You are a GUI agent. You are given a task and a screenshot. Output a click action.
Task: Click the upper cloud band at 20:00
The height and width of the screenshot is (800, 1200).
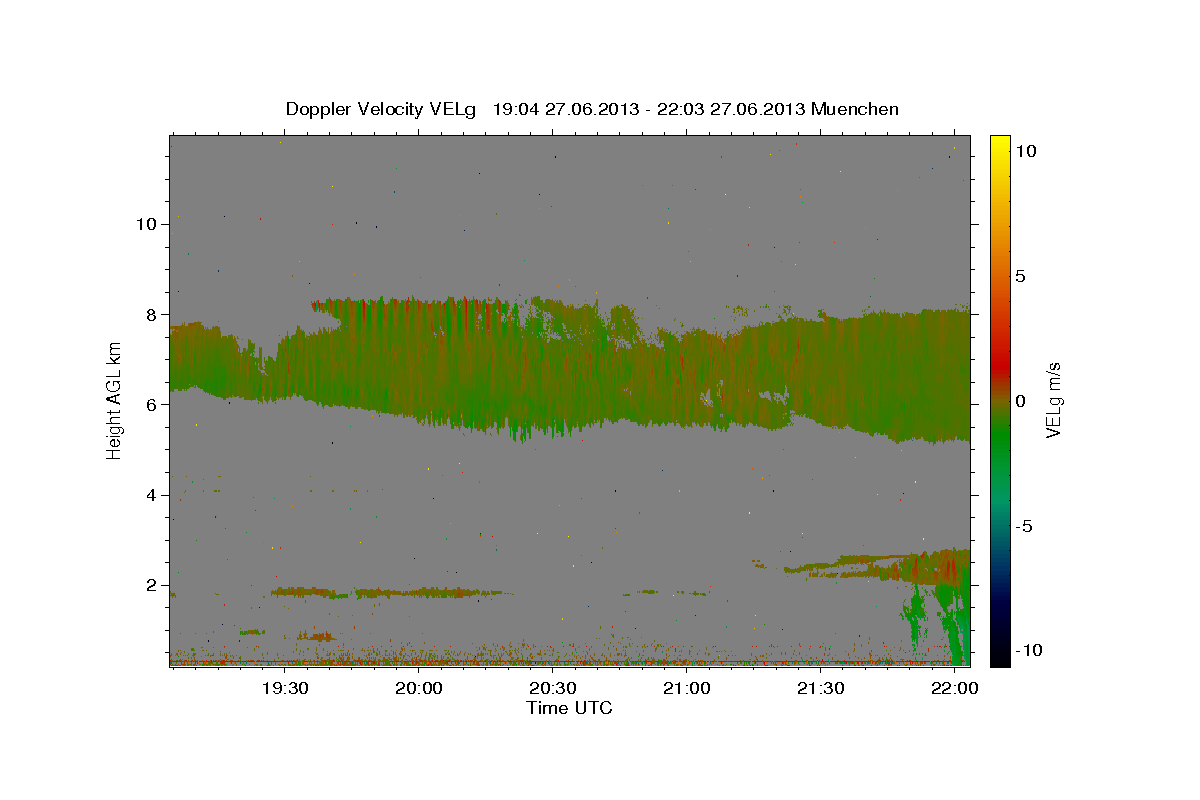click(418, 360)
